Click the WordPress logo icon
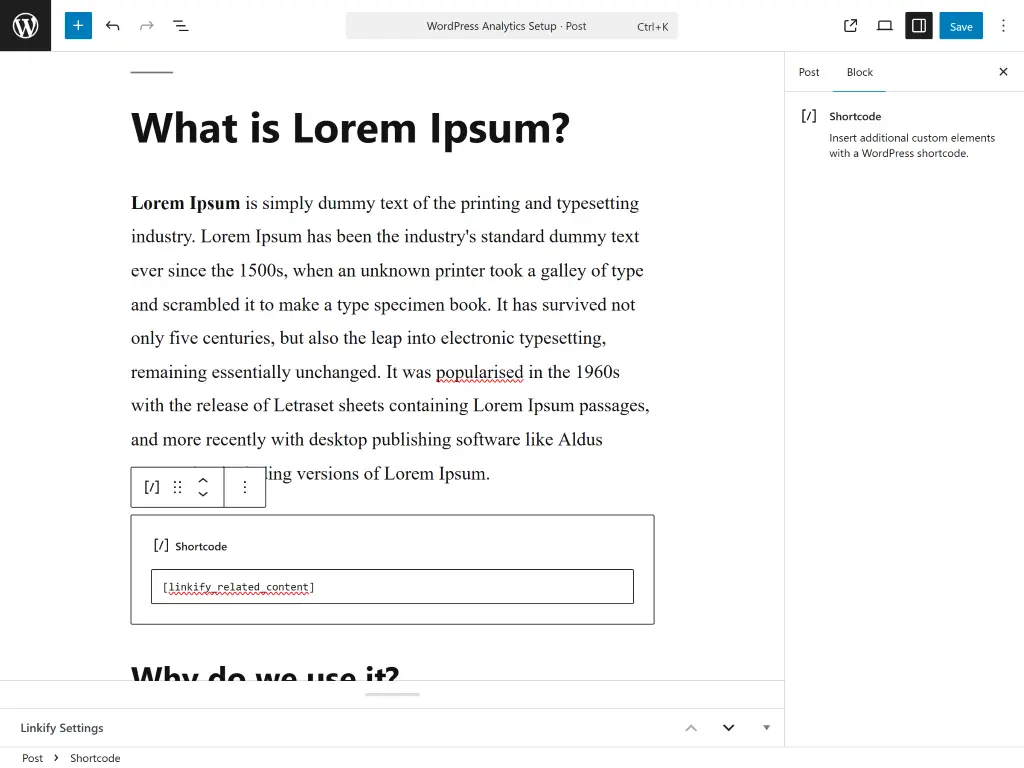This screenshot has width=1024, height=768. [25, 25]
